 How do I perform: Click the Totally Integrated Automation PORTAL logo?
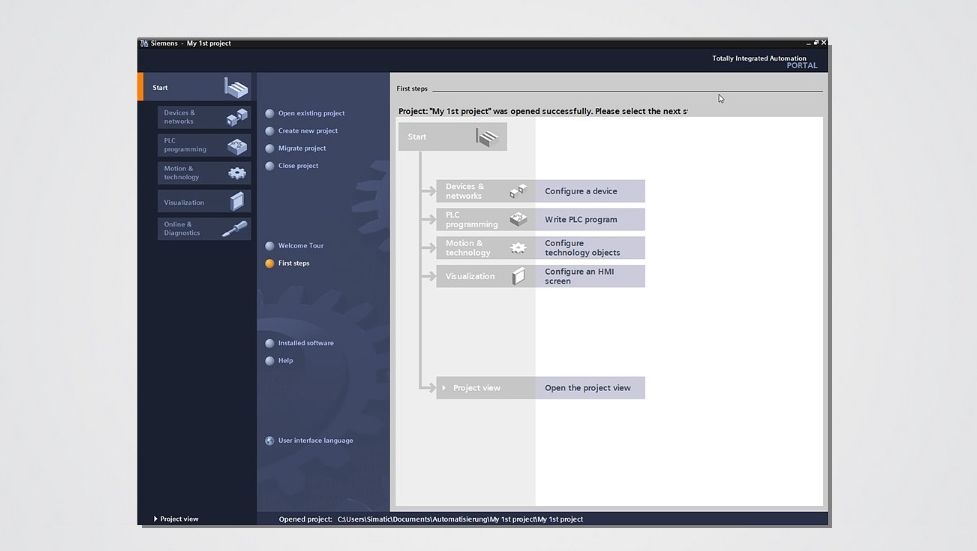(765, 62)
